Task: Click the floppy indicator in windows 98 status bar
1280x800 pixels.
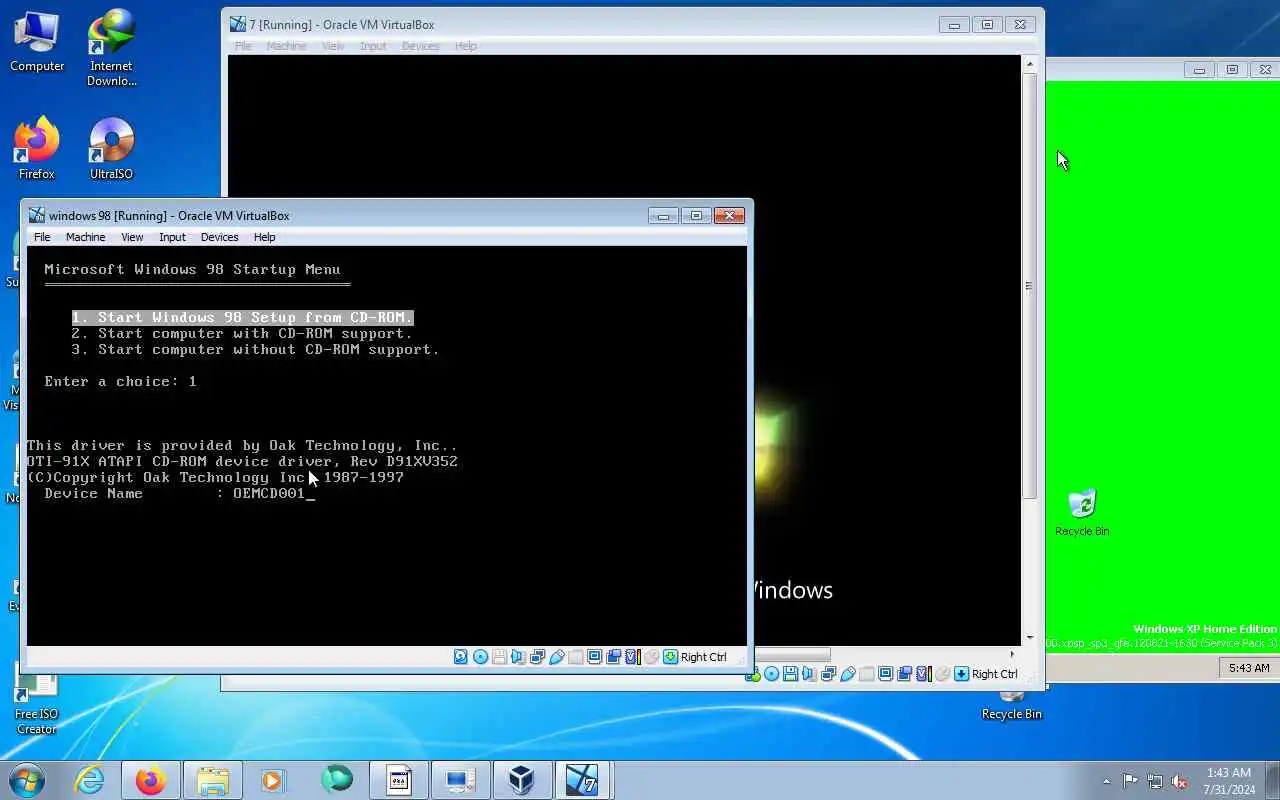Action: tap(499, 657)
